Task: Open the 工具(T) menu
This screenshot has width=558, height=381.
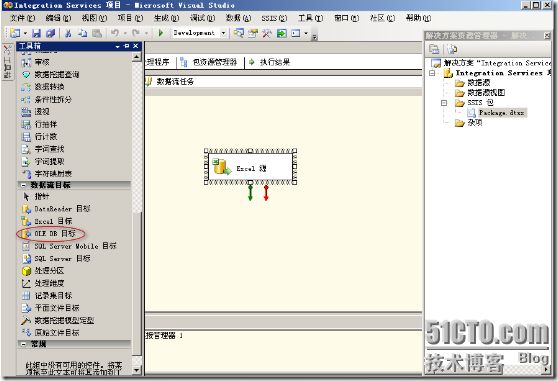Action: [x=310, y=18]
